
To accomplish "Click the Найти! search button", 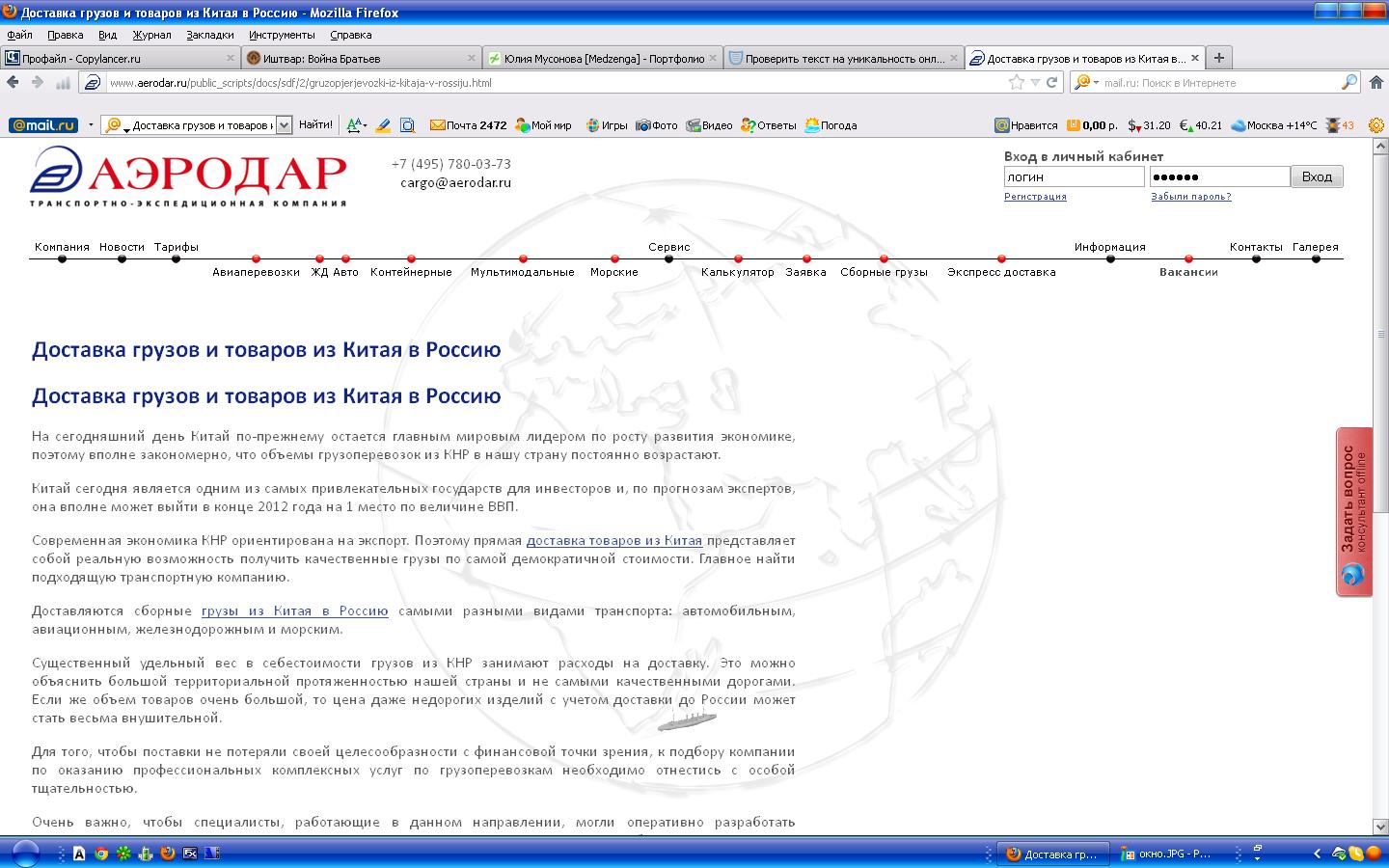I will coord(315,125).
